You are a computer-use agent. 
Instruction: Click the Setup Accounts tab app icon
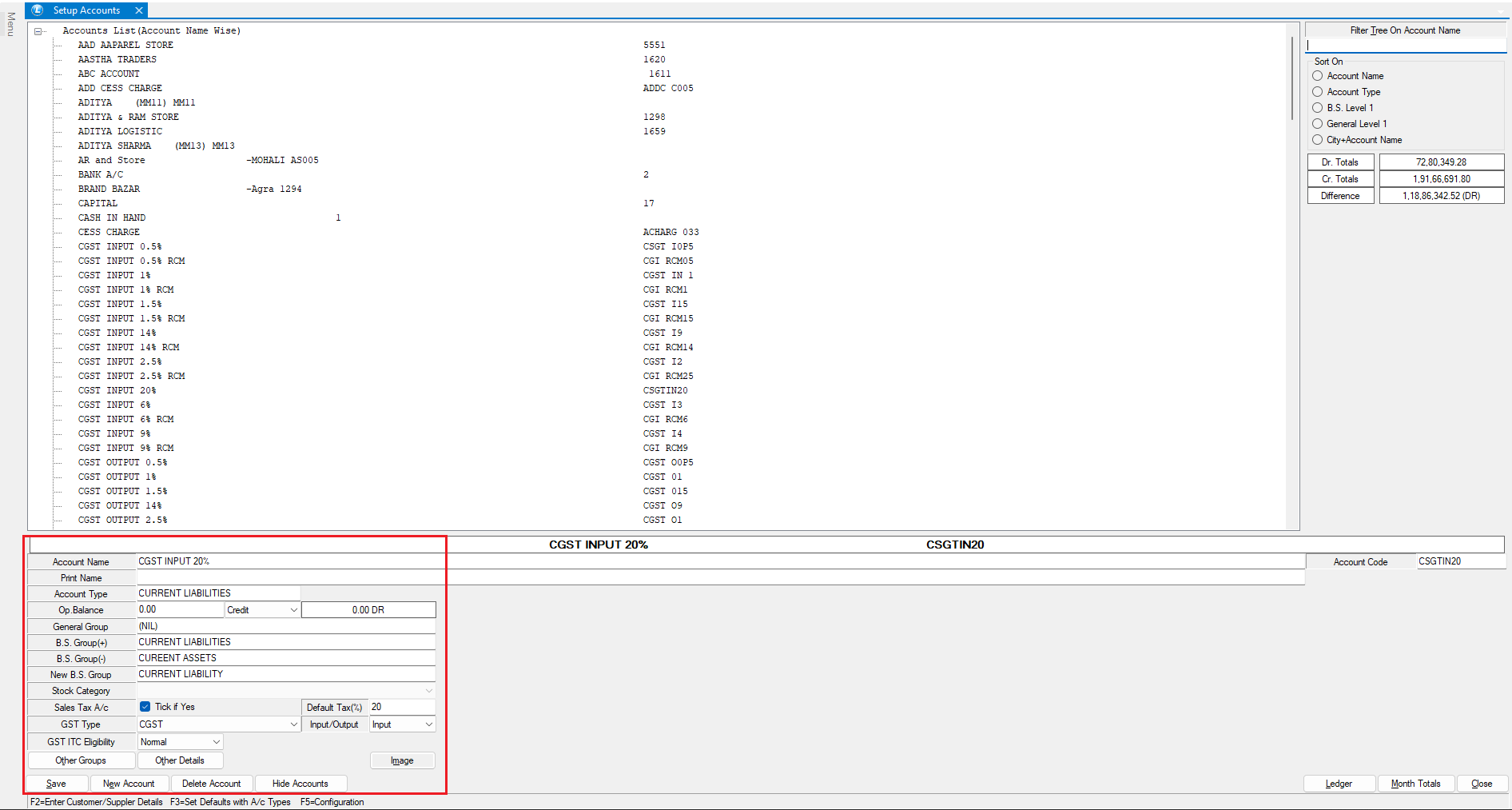click(38, 10)
